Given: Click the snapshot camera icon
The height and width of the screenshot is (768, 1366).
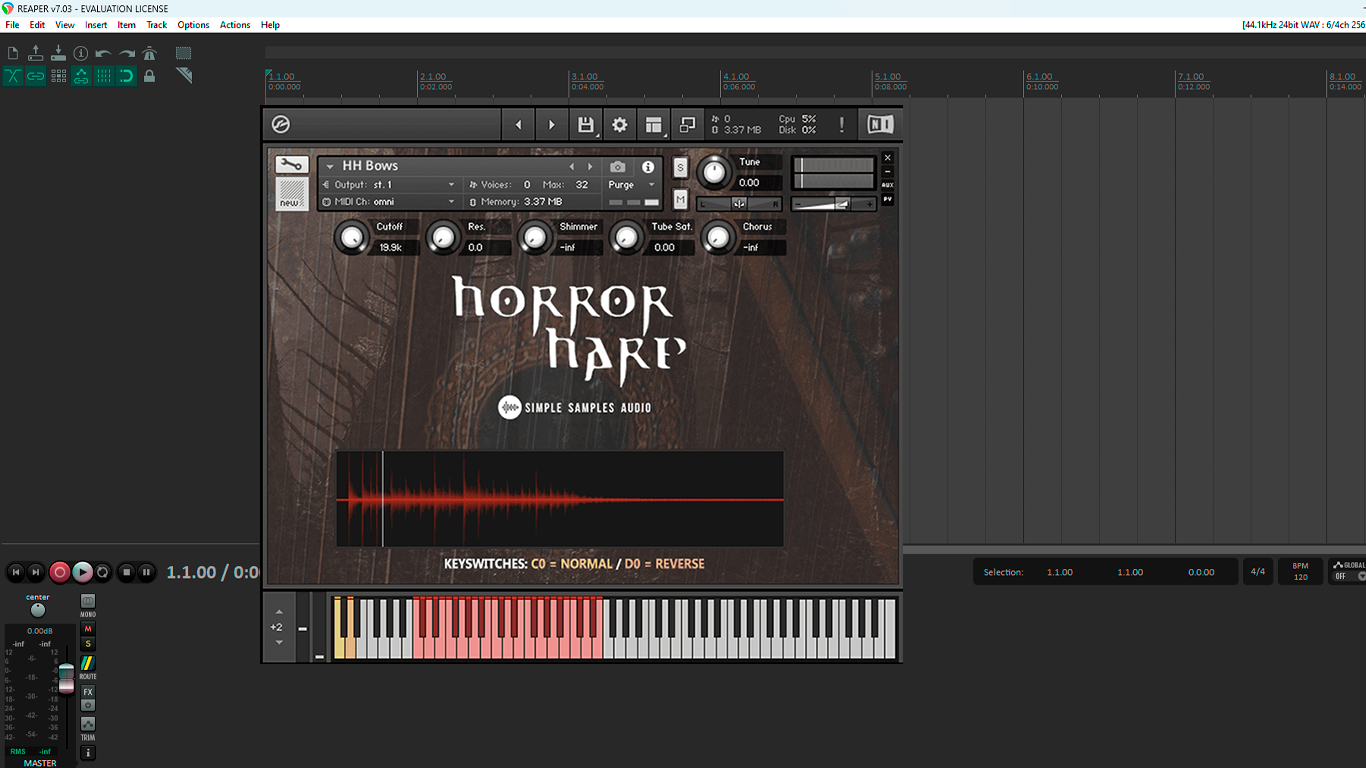Looking at the screenshot, I should (x=618, y=167).
